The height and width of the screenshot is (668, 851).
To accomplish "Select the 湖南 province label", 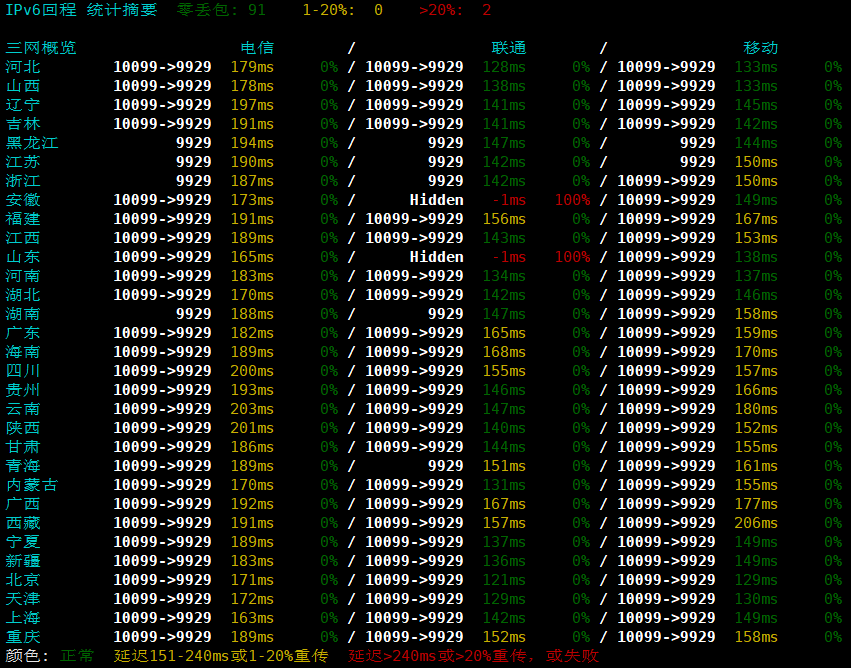I will pyautogui.click(x=23, y=314).
